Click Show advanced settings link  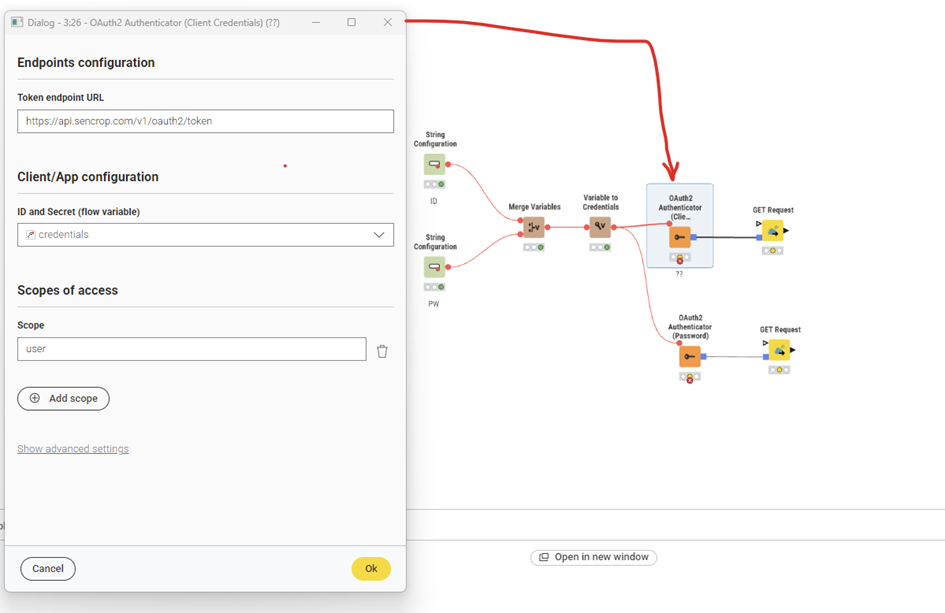pyautogui.click(x=73, y=448)
